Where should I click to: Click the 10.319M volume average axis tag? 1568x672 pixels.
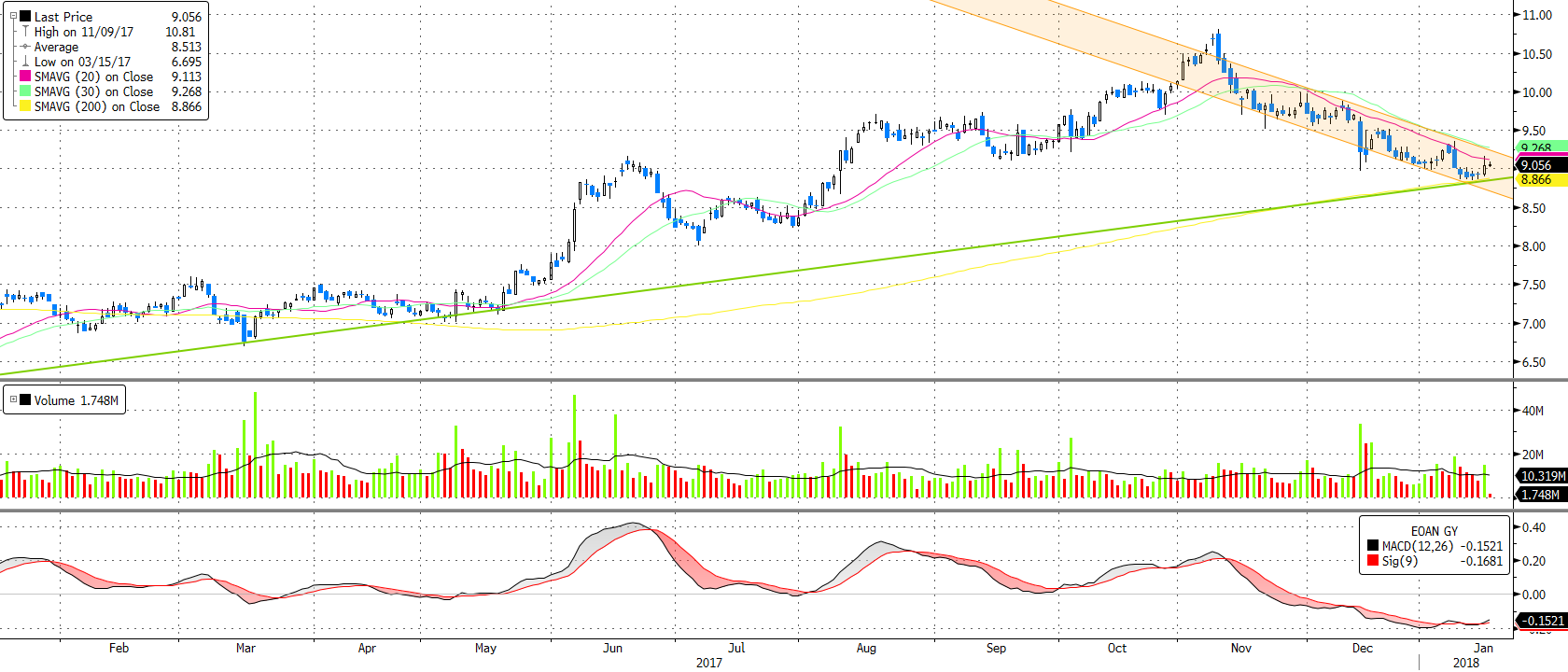[x=1541, y=476]
